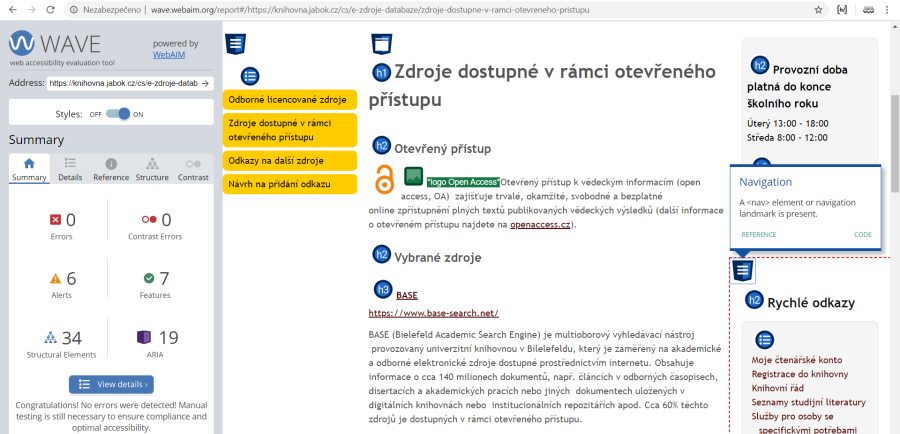This screenshot has width=900, height=434.
Task: Click the View details button
Action: [111, 384]
